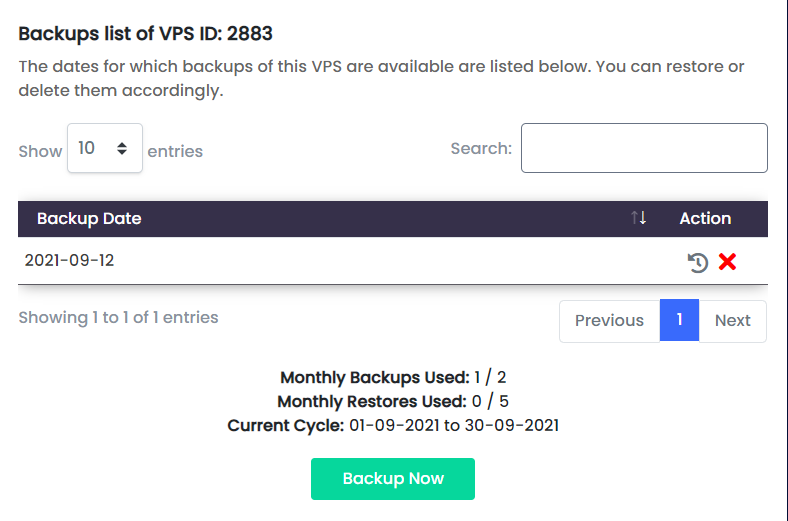Click the entries label beside the dropdown
This screenshot has height=521, width=788.
175,151
